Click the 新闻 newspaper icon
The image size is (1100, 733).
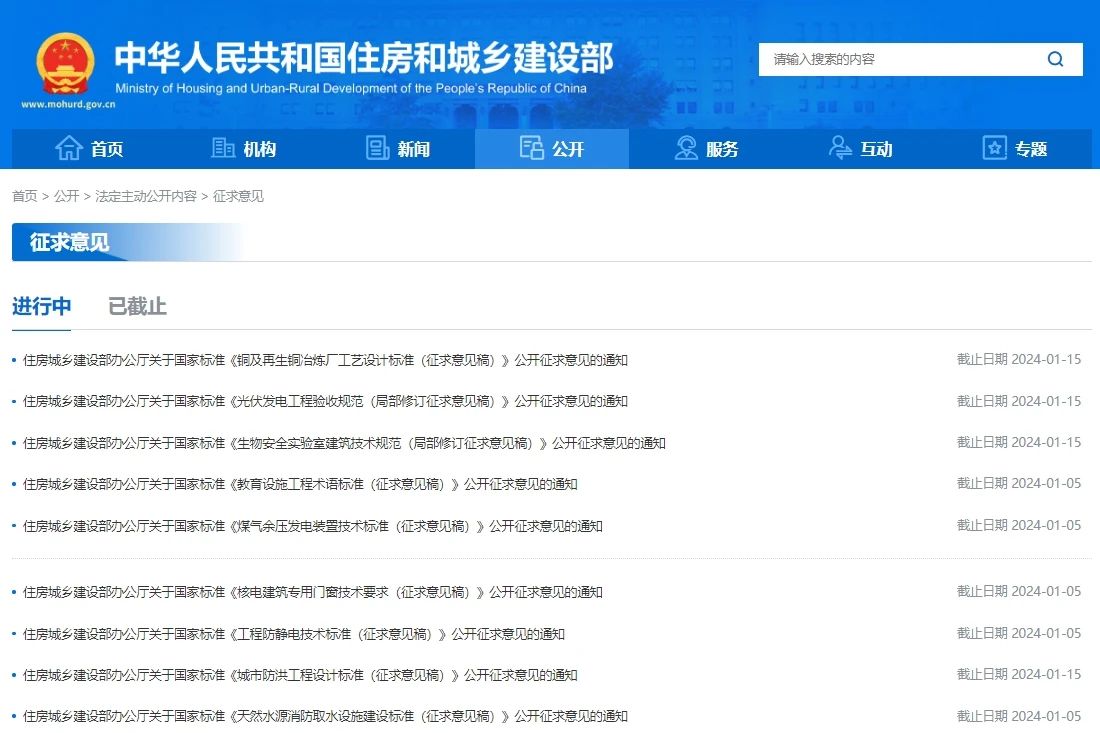pos(377,148)
